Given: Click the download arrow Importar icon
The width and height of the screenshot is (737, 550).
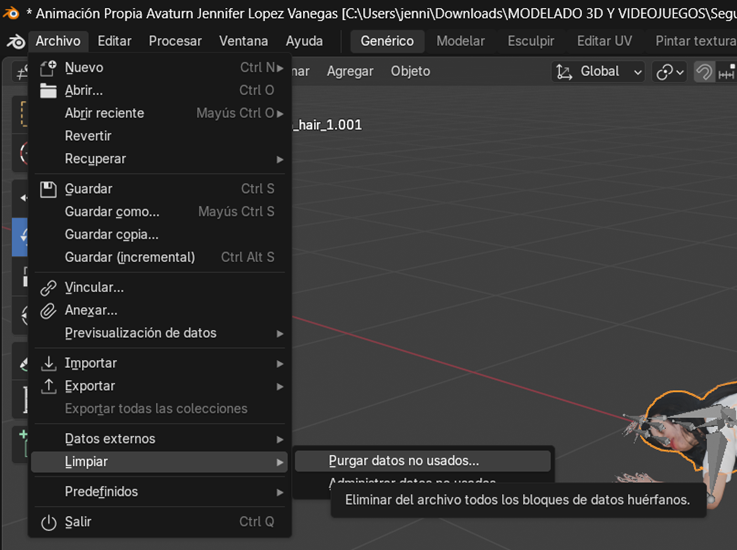Looking at the screenshot, I should click(x=48, y=363).
